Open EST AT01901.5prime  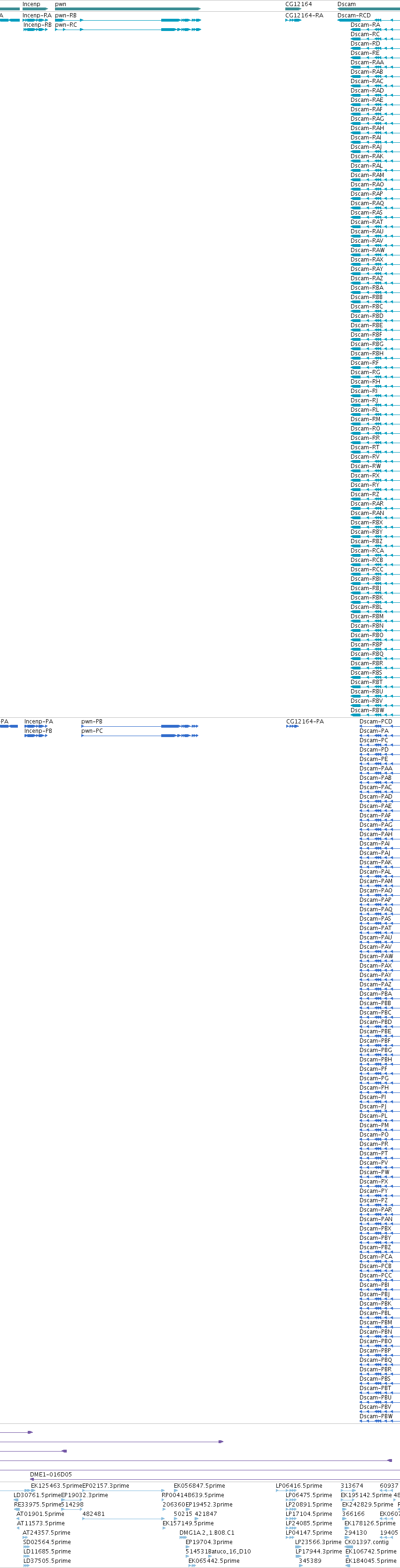[x=40, y=1513]
